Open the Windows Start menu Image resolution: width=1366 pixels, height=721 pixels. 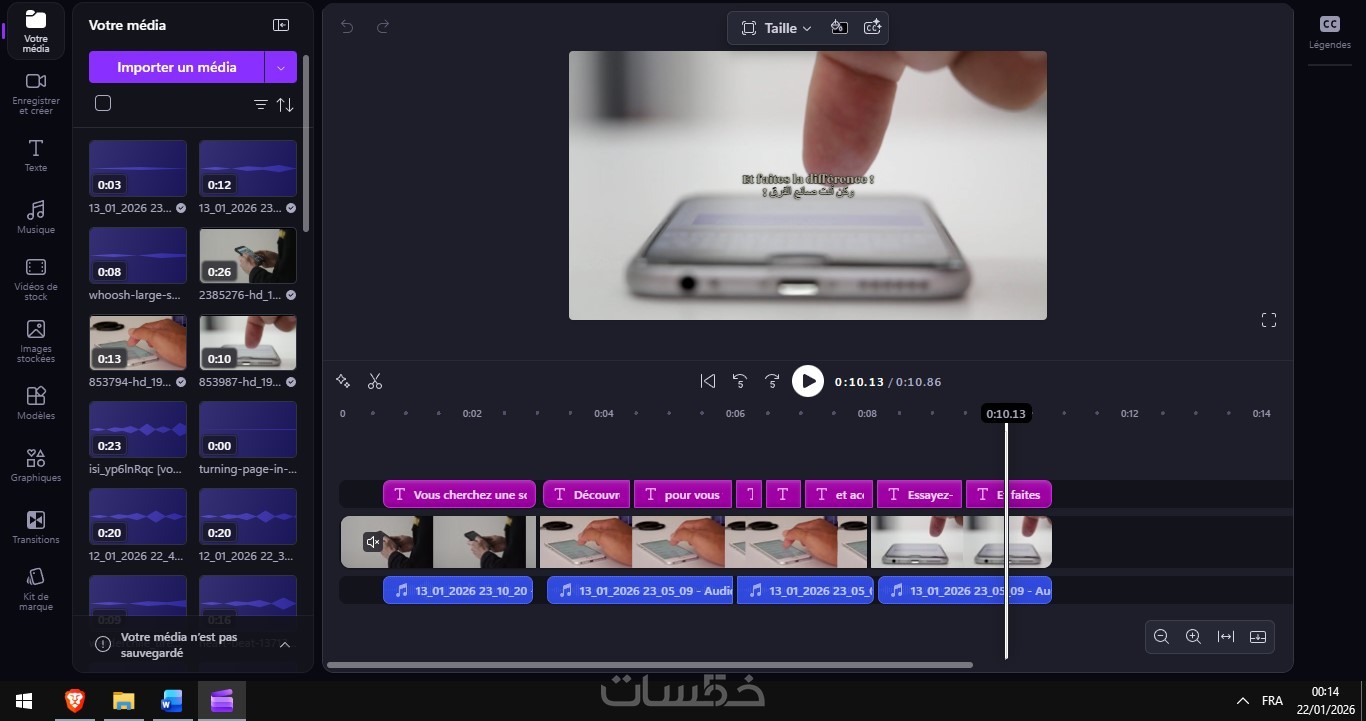click(23, 701)
